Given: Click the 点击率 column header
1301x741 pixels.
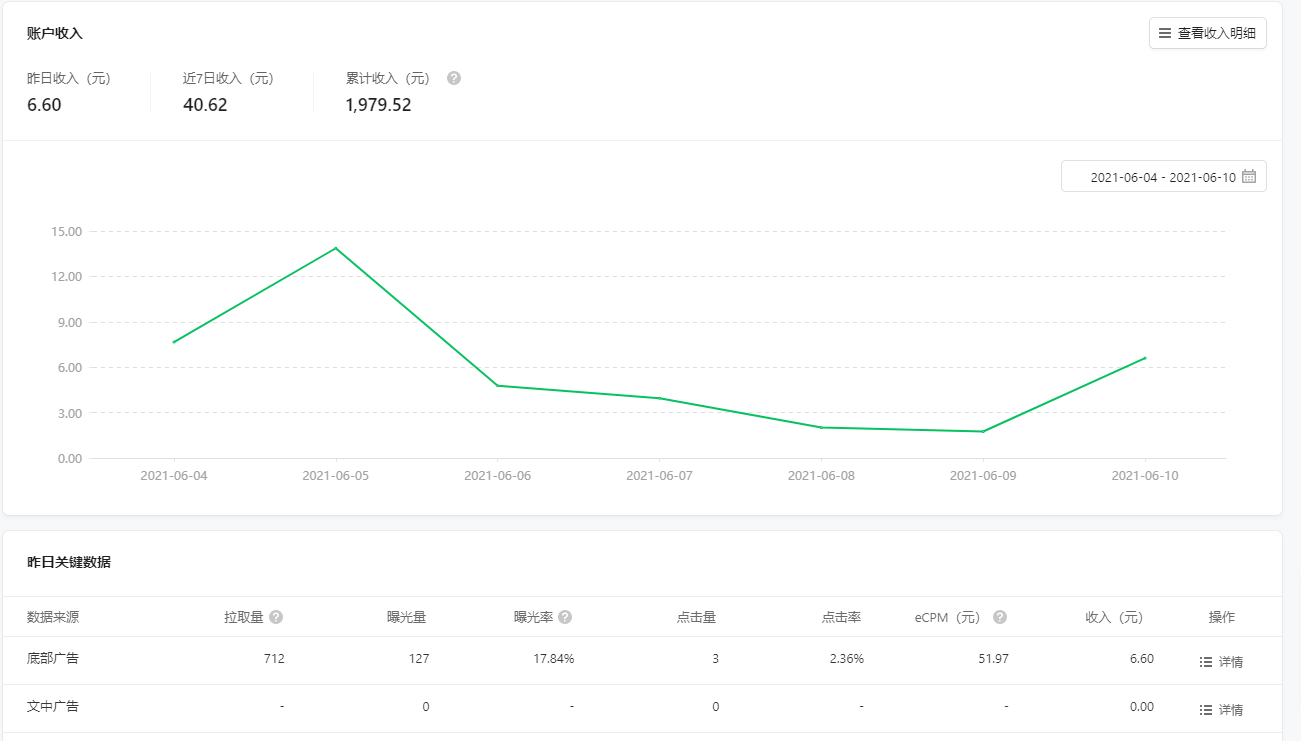Looking at the screenshot, I should click(x=841, y=617).
